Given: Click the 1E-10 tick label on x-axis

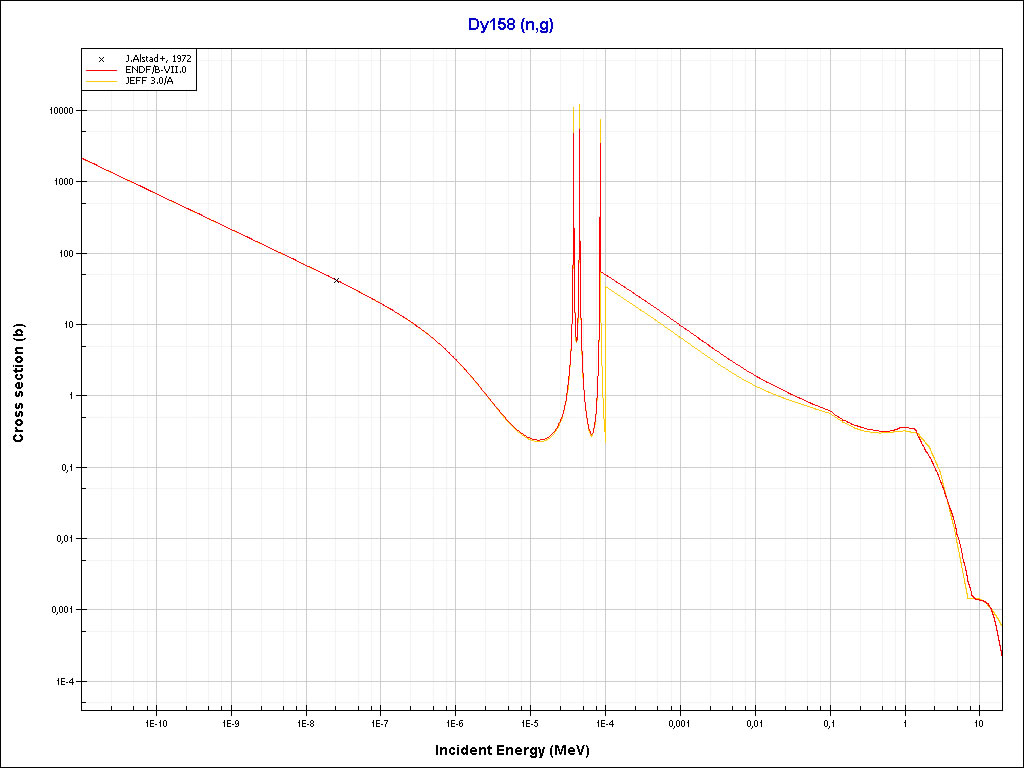Looking at the screenshot, I should [156, 722].
